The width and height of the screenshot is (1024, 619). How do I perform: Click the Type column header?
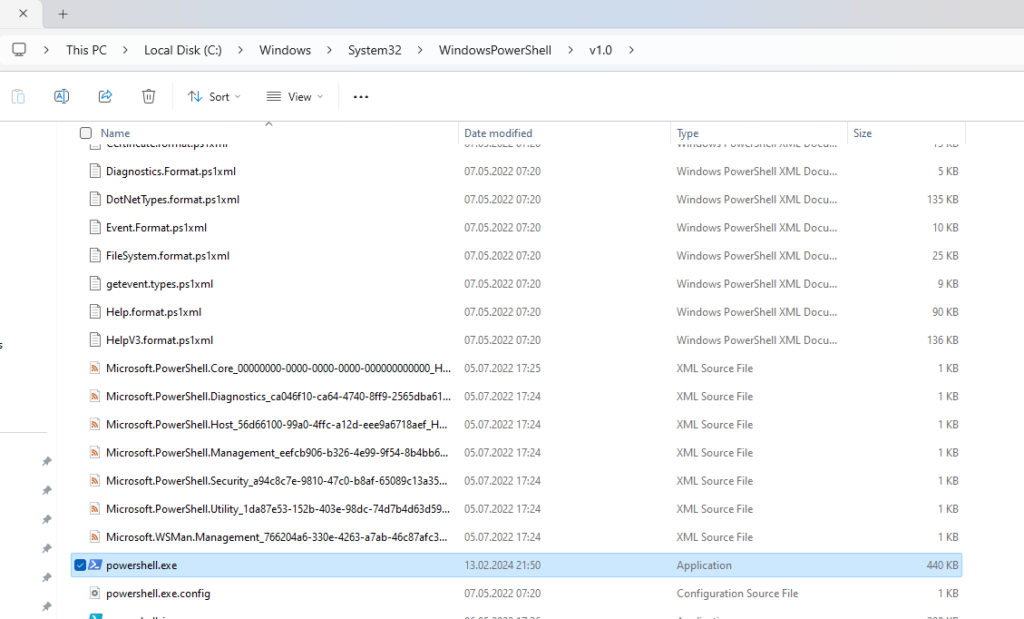pos(688,133)
